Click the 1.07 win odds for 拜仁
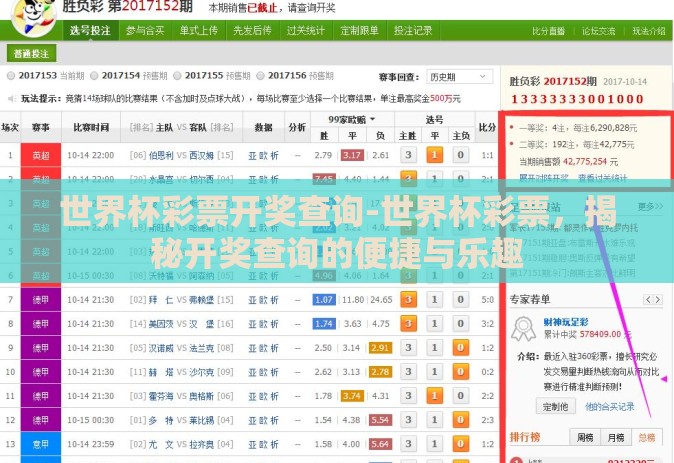Viewport: 674px width, 463px height. [x=324, y=300]
